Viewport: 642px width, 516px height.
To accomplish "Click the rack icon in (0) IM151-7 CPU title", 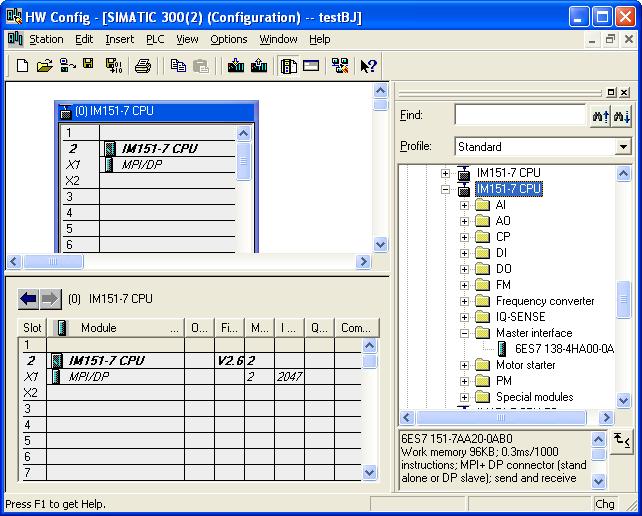I will pos(66,111).
